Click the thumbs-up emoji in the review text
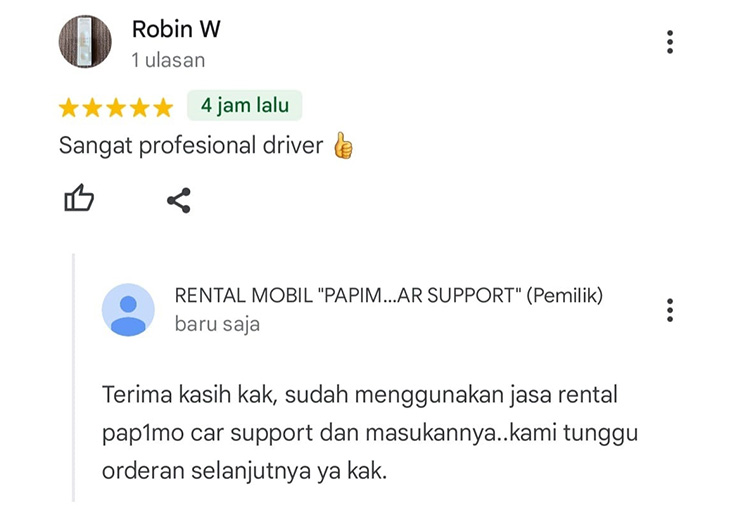 click(x=343, y=145)
